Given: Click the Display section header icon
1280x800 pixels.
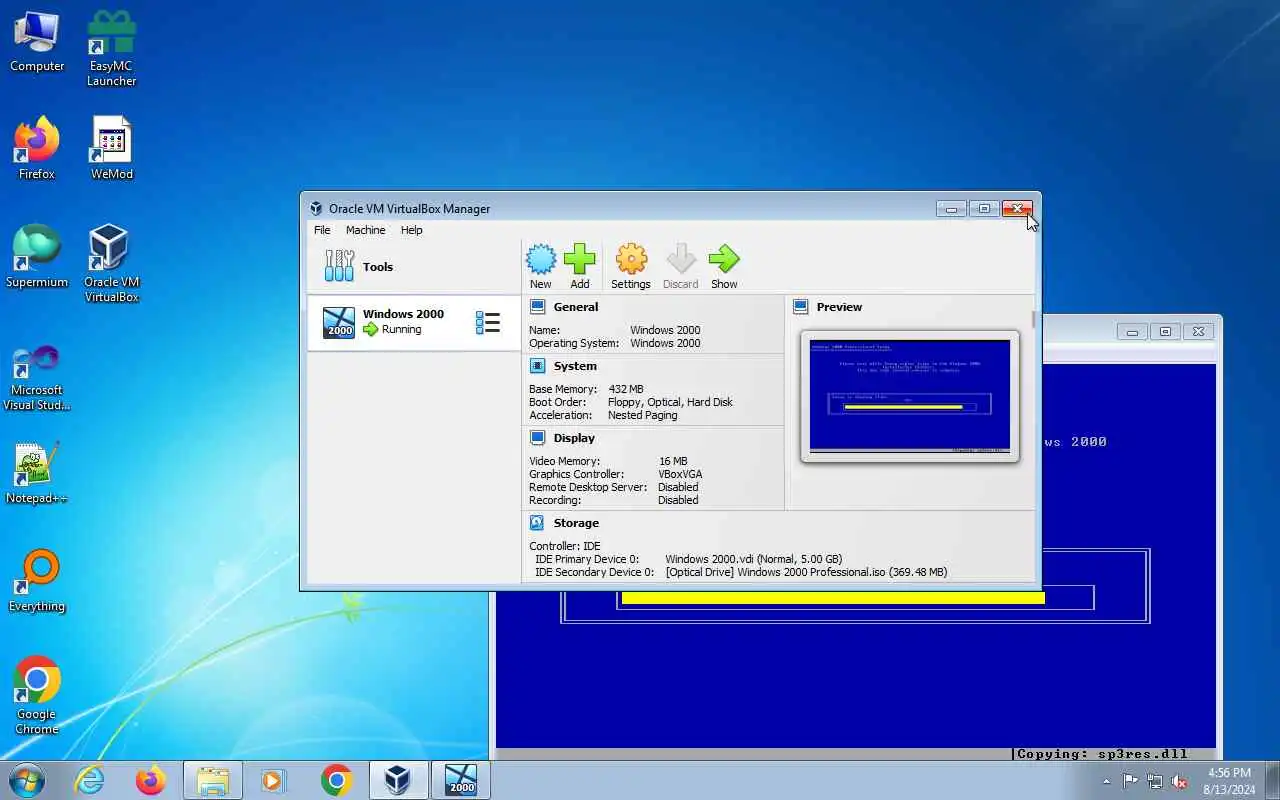Looking at the screenshot, I should [x=538, y=438].
